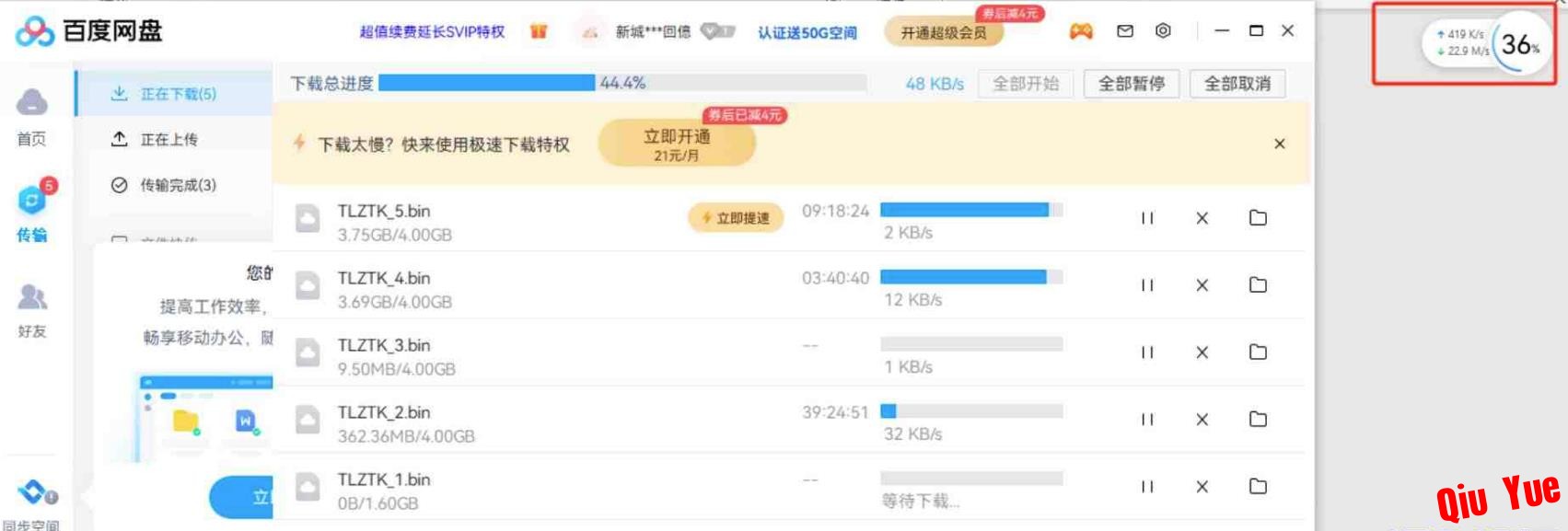Click the 全部取消 button

(x=1237, y=84)
